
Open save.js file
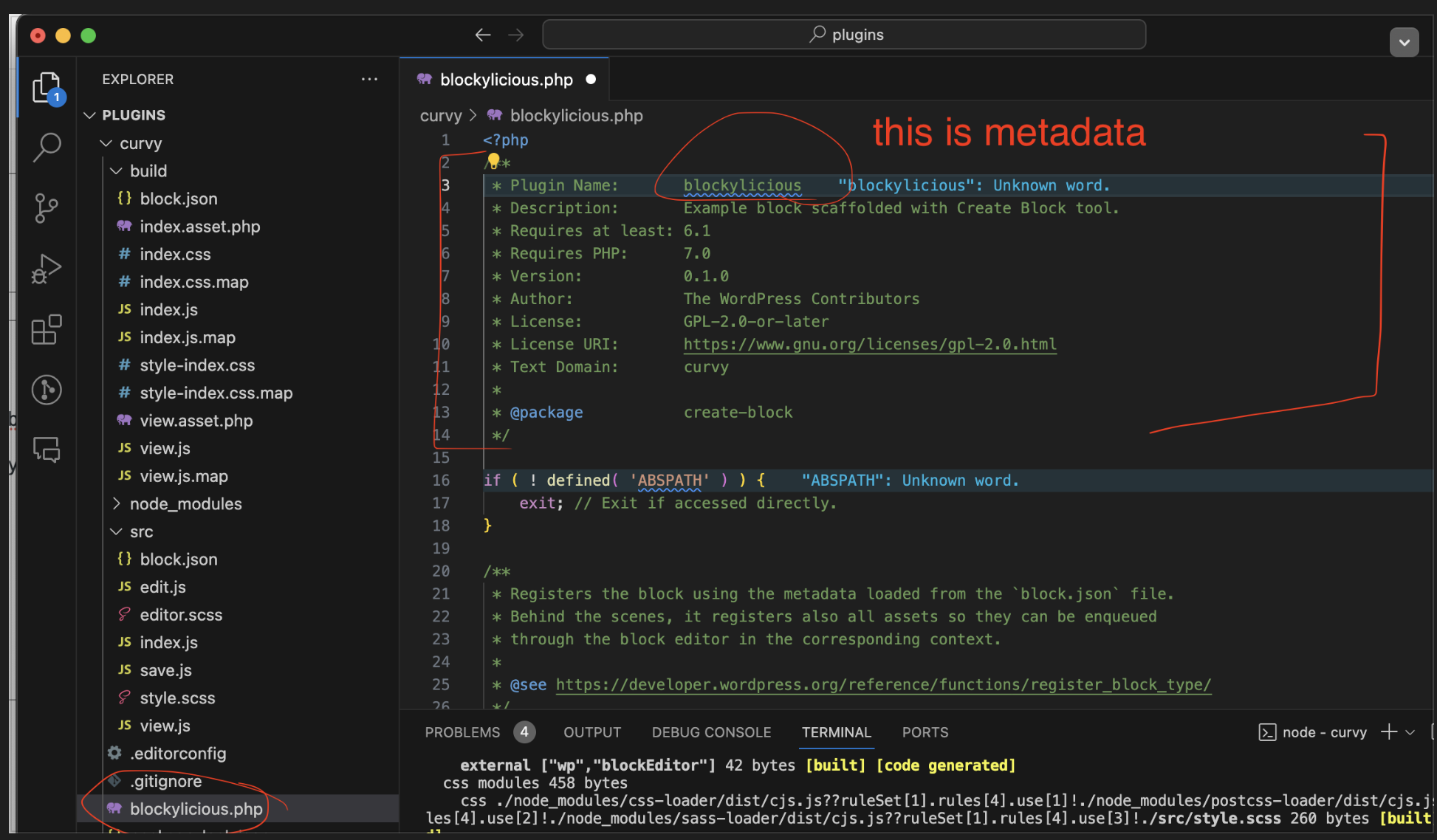click(x=166, y=670)
